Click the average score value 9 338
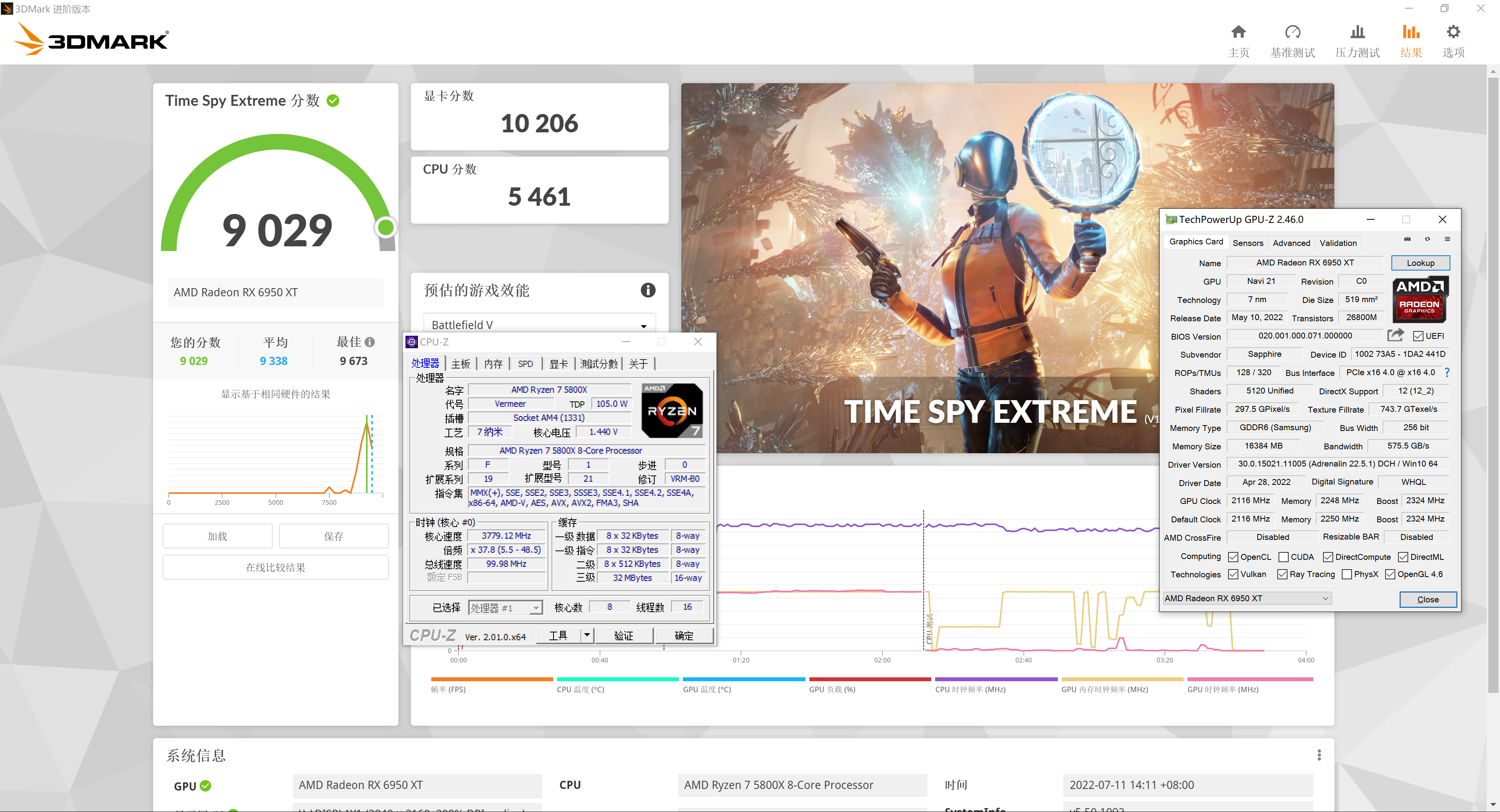The image size is (1500, 812). click(x=274, y=361)
